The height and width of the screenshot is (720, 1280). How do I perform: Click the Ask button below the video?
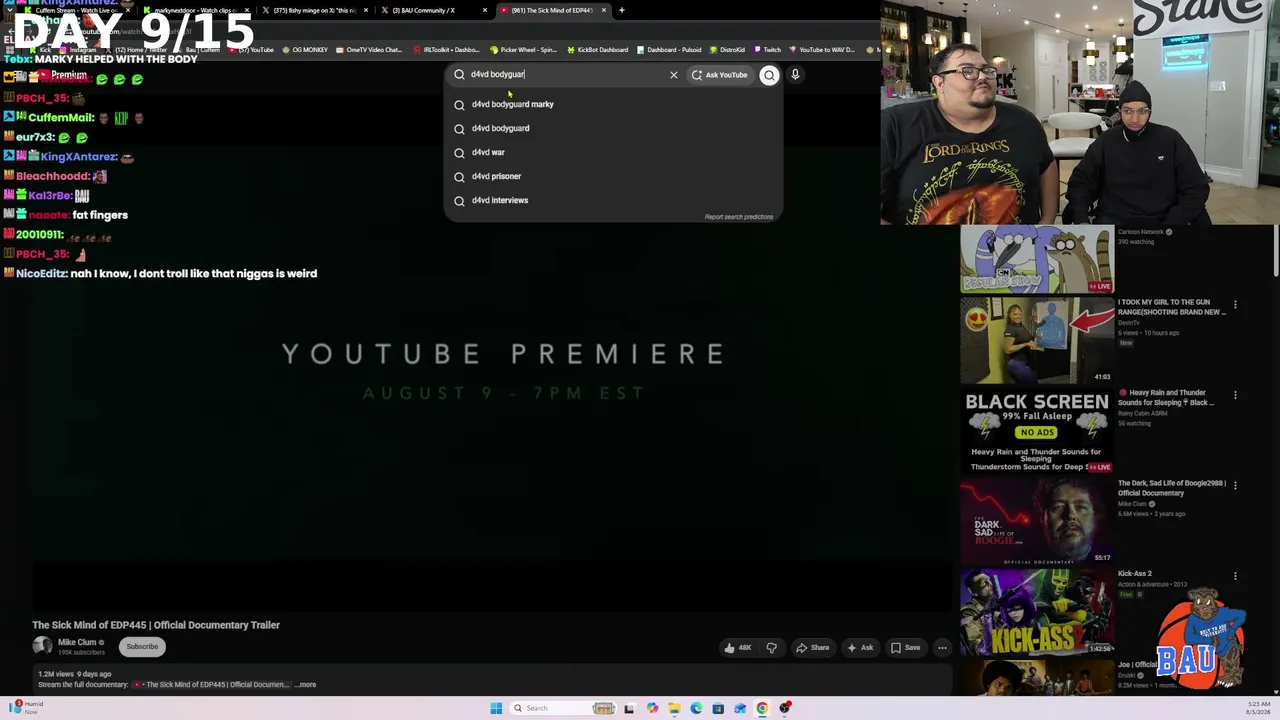860,648
